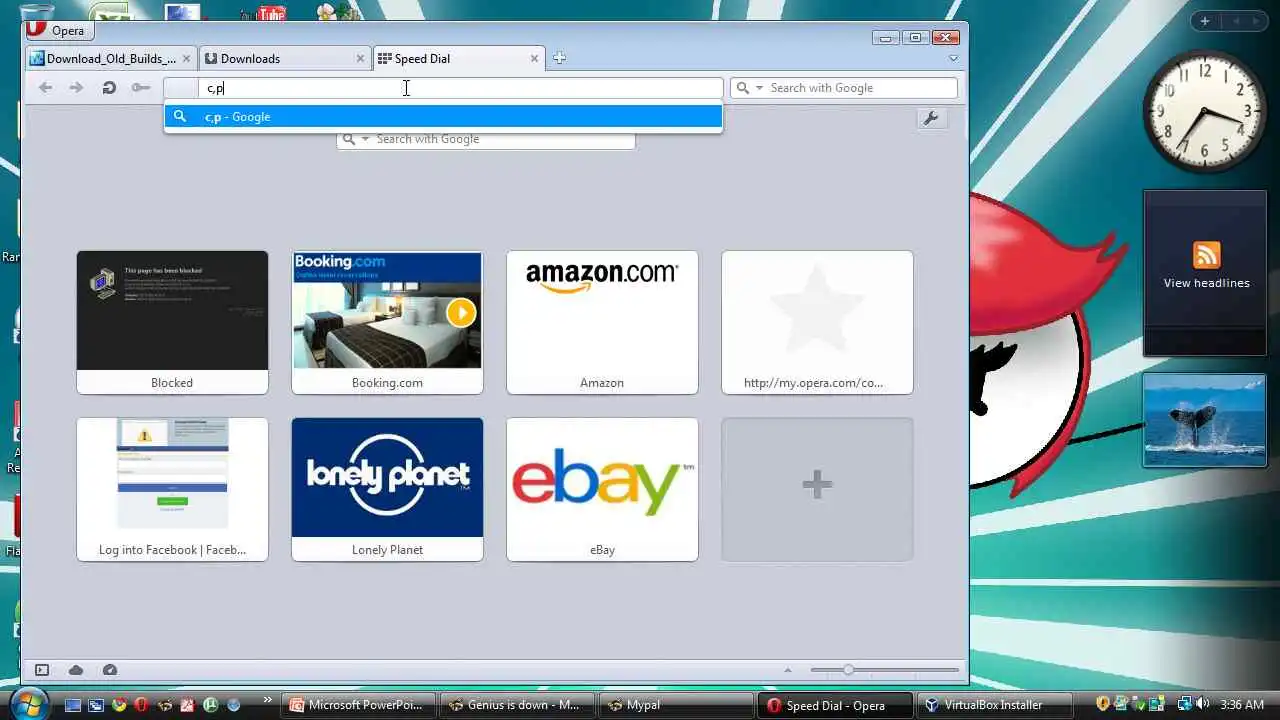Image resolution: width=1280 pixels, height=720 pixels.
Task: Add a new speed dial entry
Action: (817, 489)
